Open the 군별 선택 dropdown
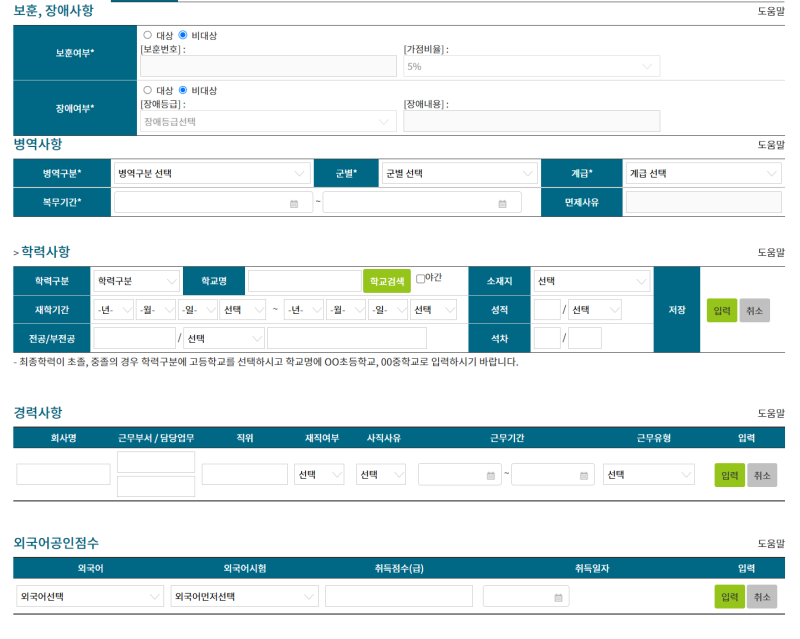The width and height of the screenshot is (800, 639). [x=459, y=173]
